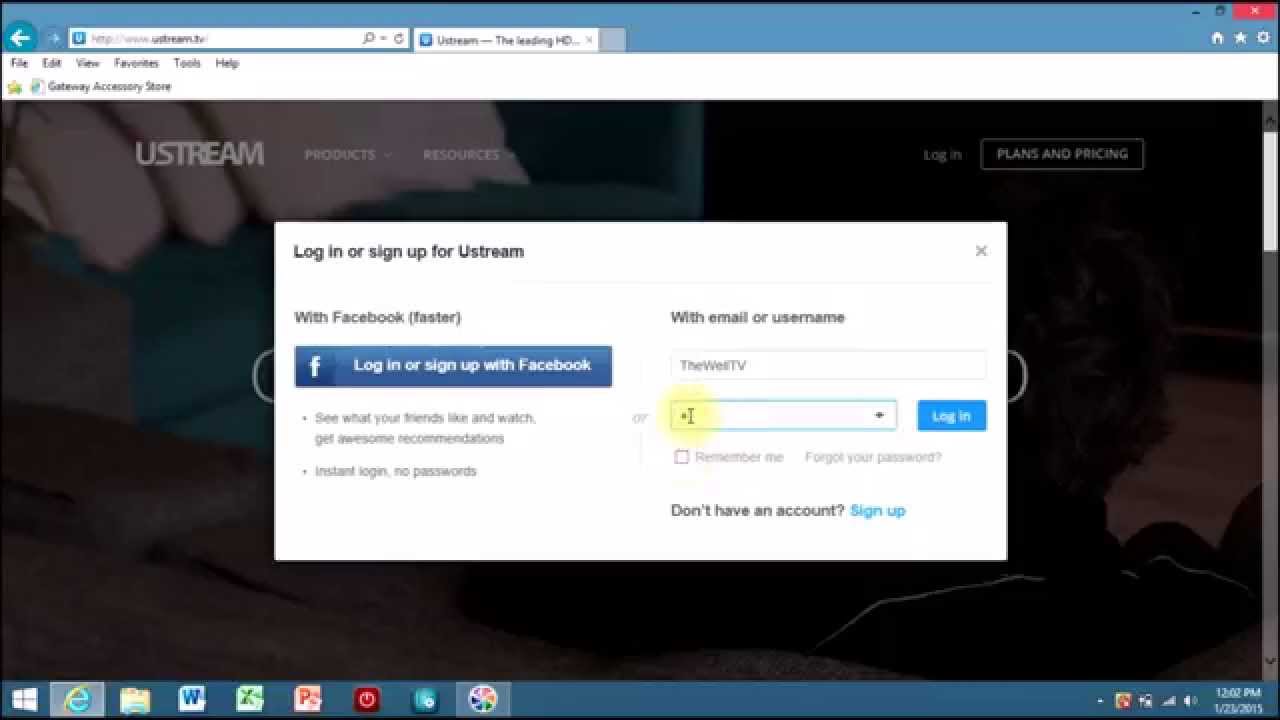Open the teal taskbar app icon
The height and width of the screenshot is (720, 1280).
tap(425, 699)
